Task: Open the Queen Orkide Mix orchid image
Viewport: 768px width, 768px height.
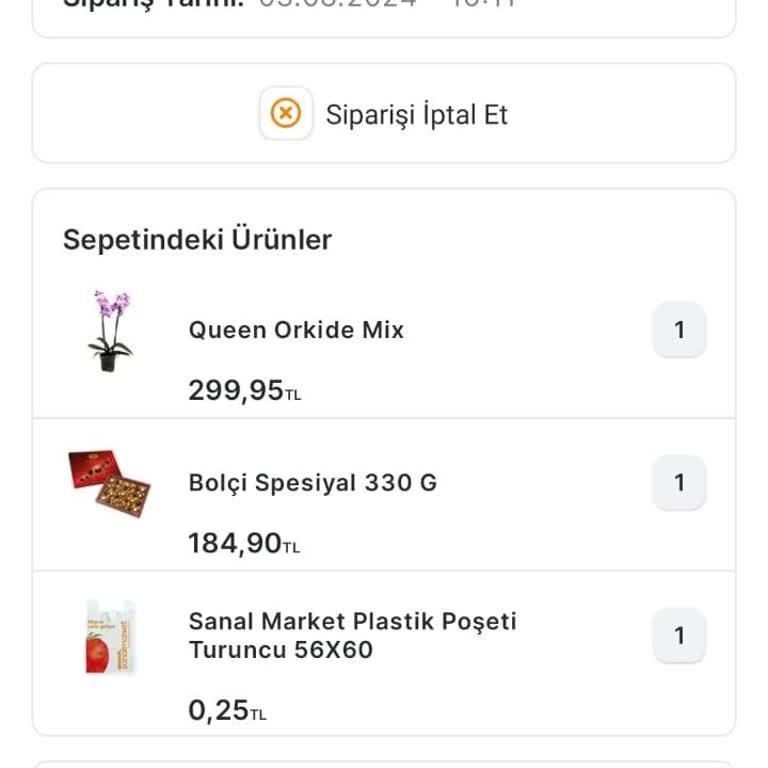Action: (x=109, y=331)
